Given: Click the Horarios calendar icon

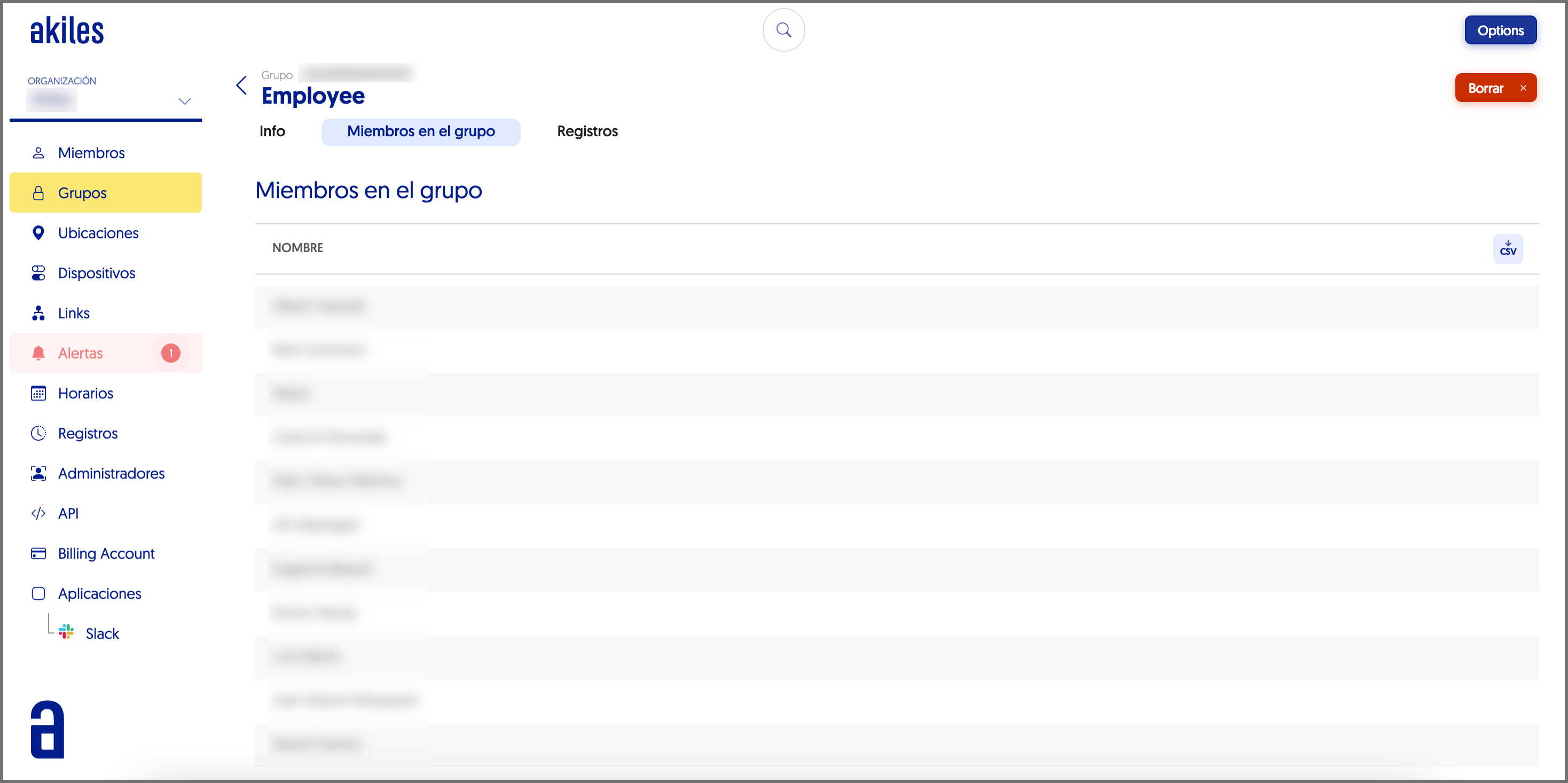Looking at the screenshot, I should point(38,393).
